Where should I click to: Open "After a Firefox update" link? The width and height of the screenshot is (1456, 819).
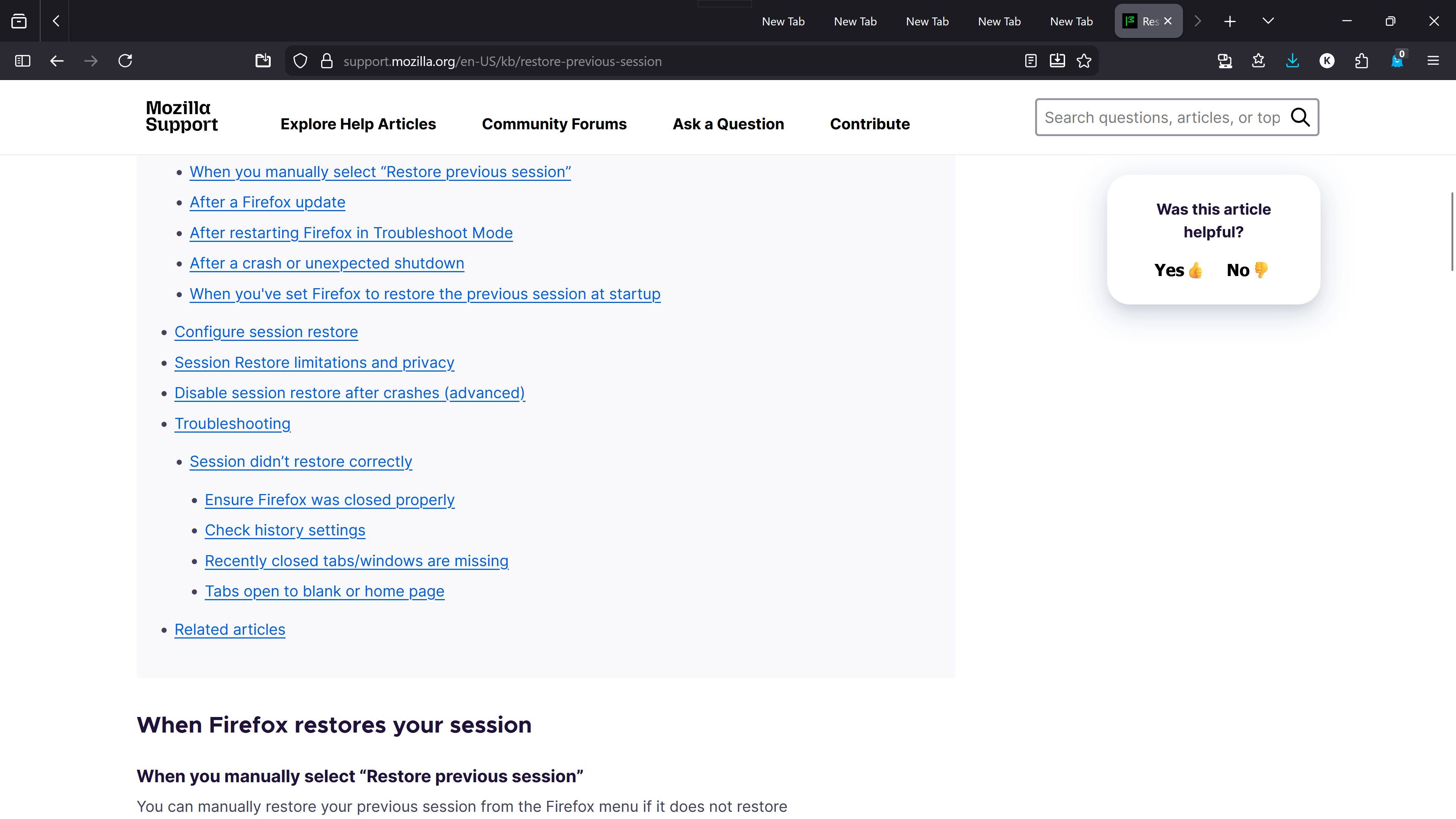click(x=267, y=202)
